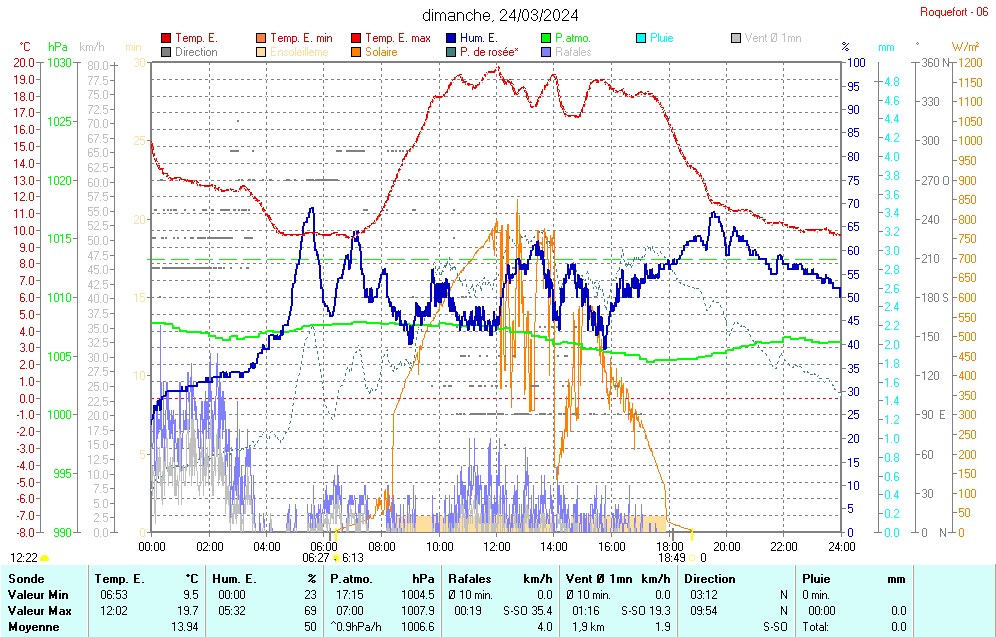
Task: Click the 18:49 sunset time text
Action: [x=672, y=558]
